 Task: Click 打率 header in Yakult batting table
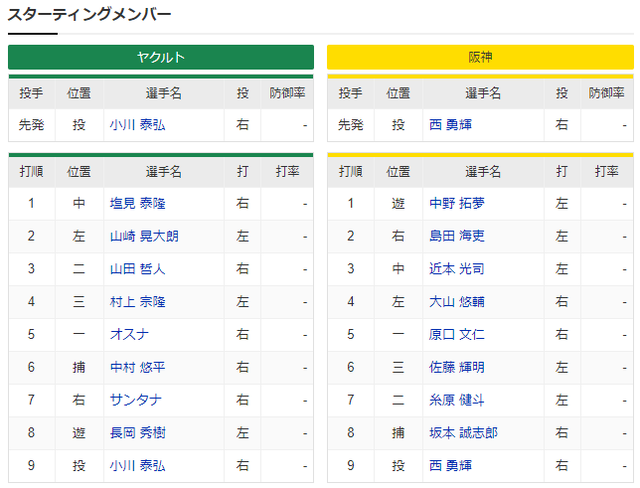pyautogui.click(x=287, y=172)
